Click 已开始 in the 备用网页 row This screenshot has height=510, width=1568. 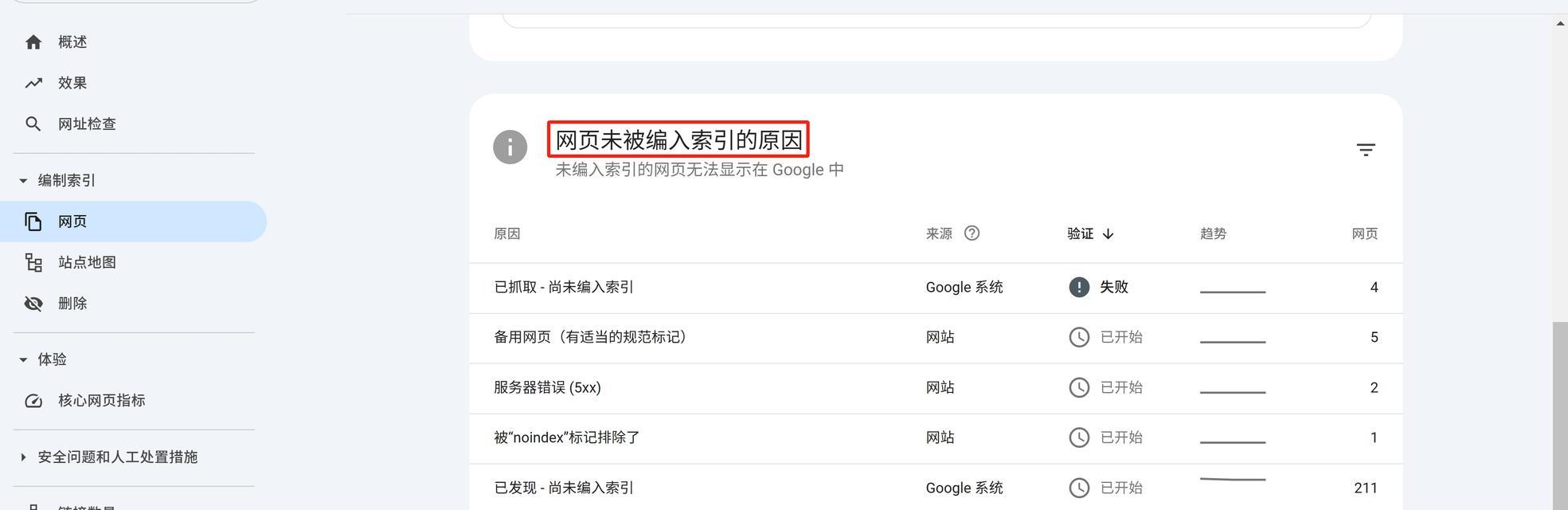click(1121, 337)
